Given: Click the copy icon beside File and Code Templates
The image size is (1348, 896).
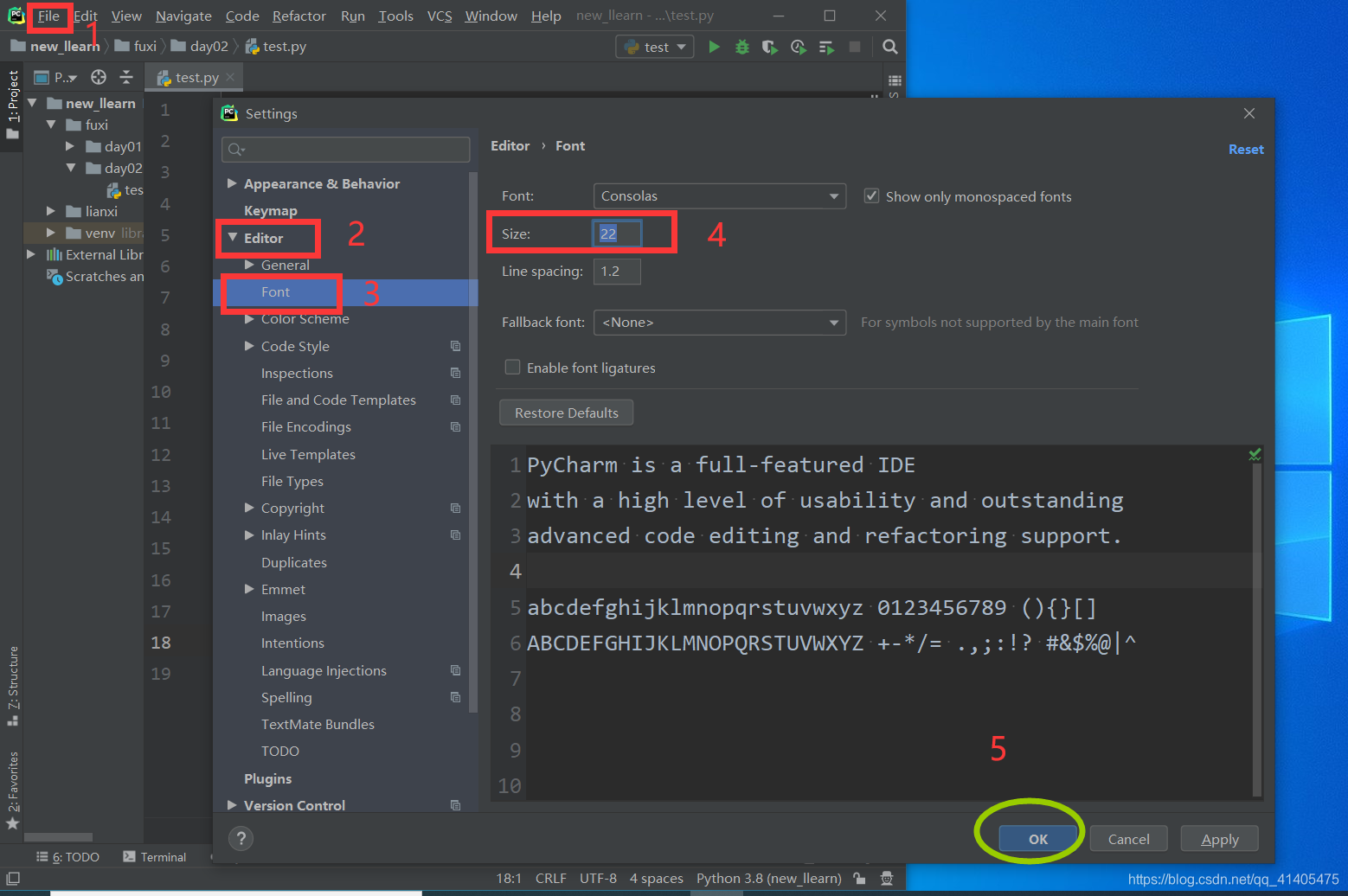Looking at the screenshot, I should coord(455,400).
